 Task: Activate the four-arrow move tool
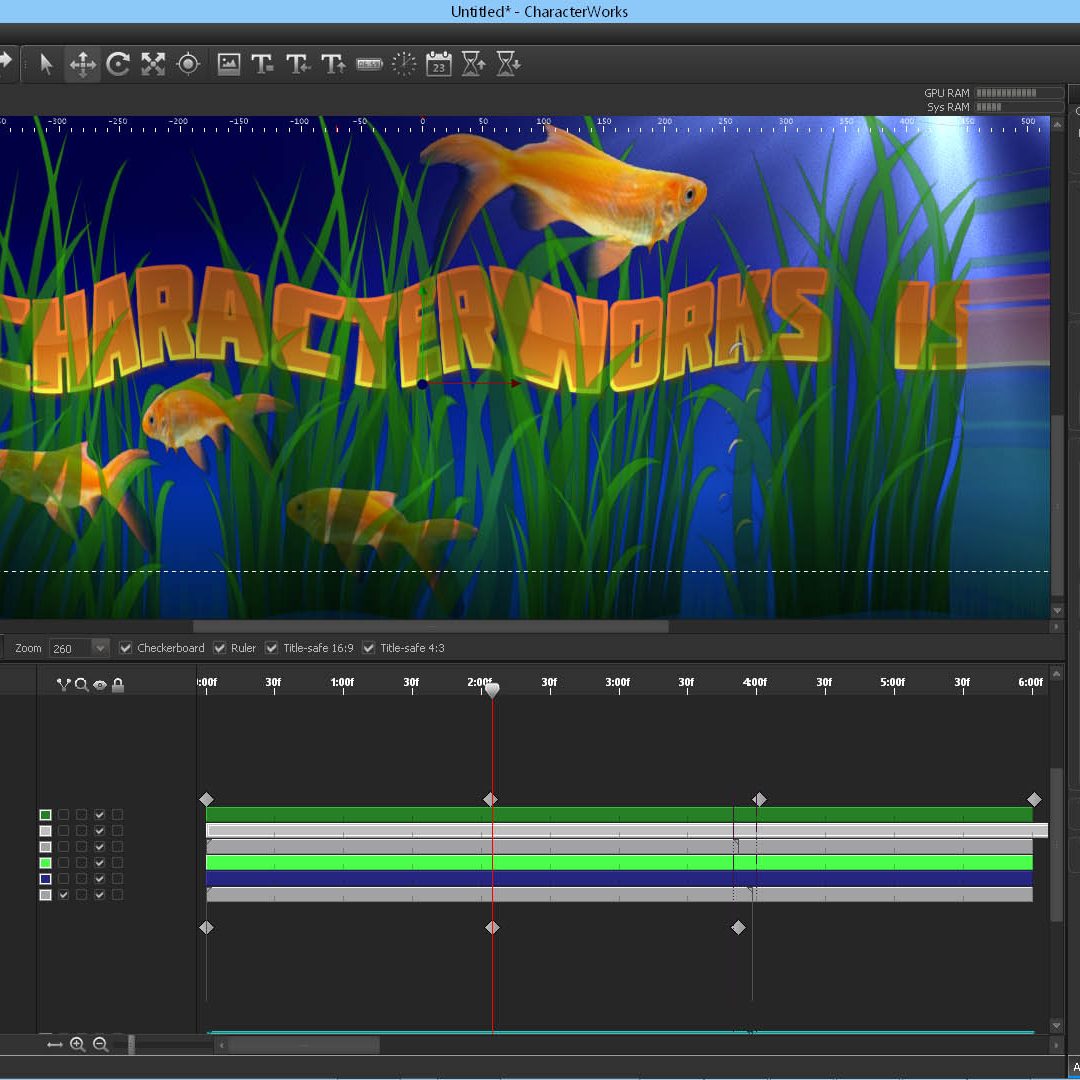pos(82,65)
